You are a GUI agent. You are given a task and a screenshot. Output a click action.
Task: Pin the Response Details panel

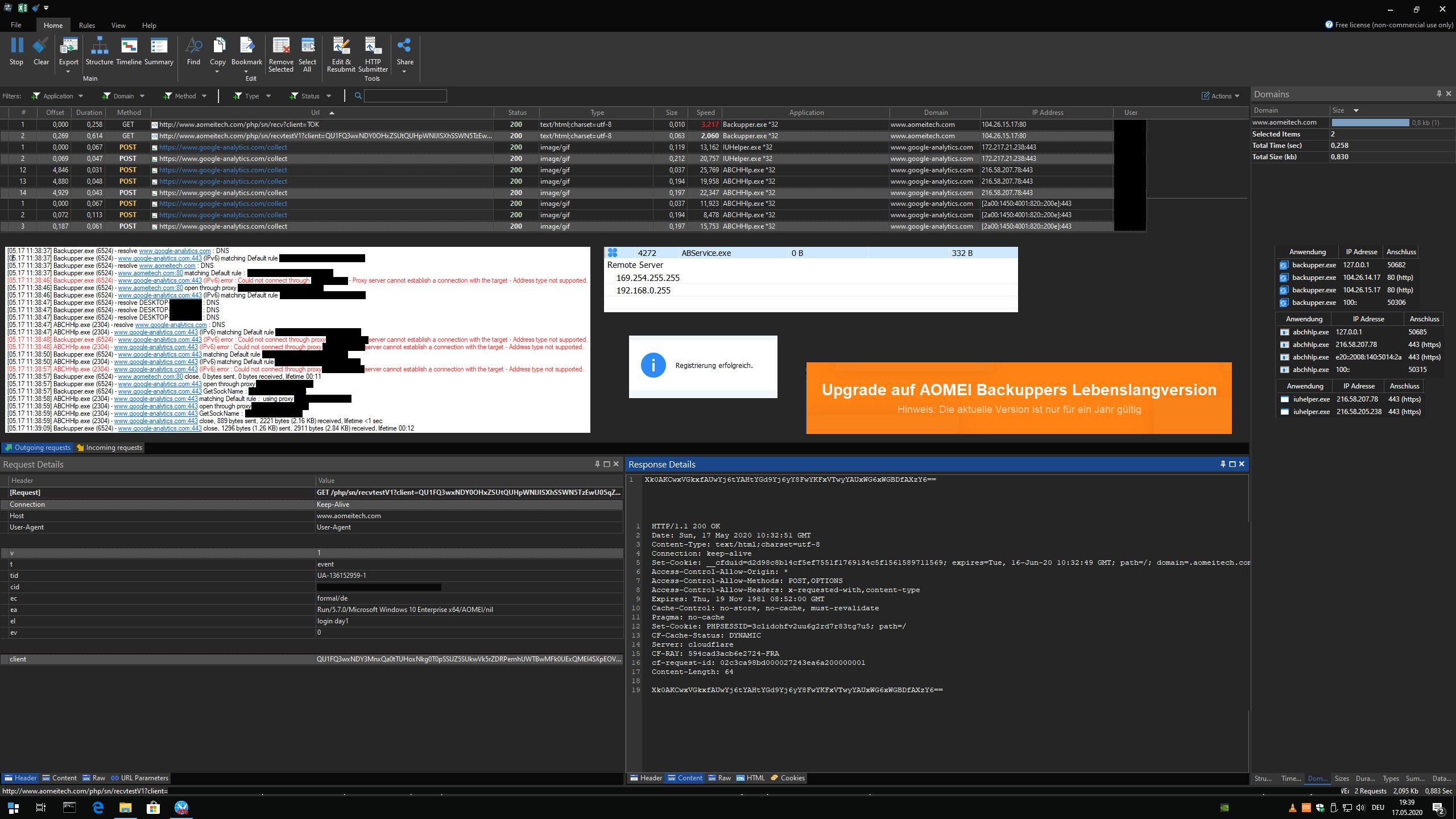pos(1223,464)
